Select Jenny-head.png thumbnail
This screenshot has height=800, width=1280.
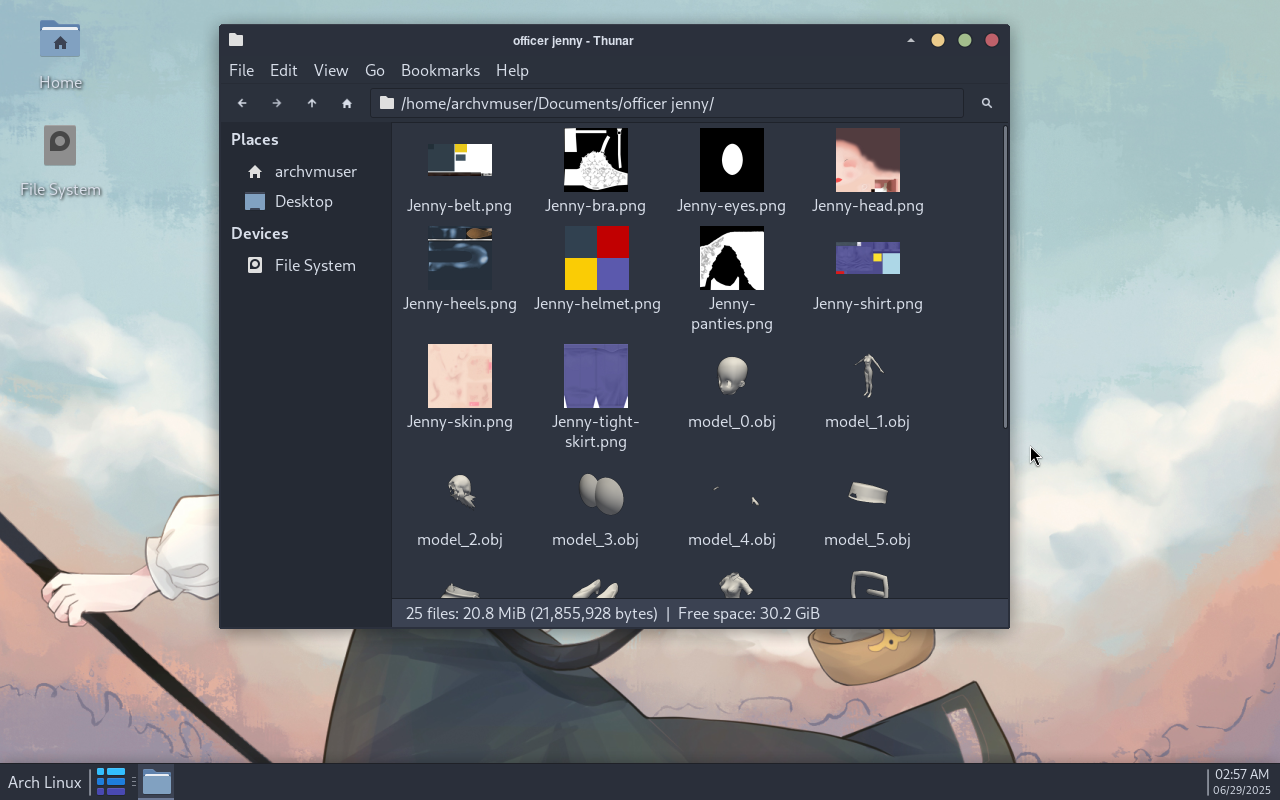pyautogui.click(x=868, y=160)
